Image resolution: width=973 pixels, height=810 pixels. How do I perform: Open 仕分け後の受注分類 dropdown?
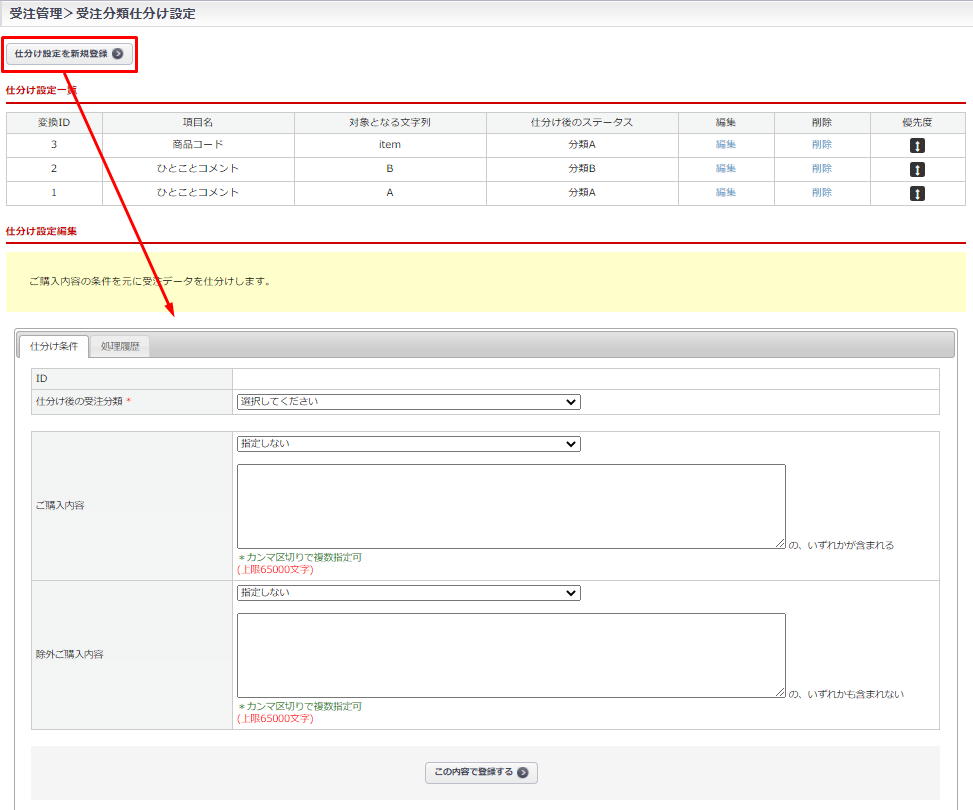408,402
